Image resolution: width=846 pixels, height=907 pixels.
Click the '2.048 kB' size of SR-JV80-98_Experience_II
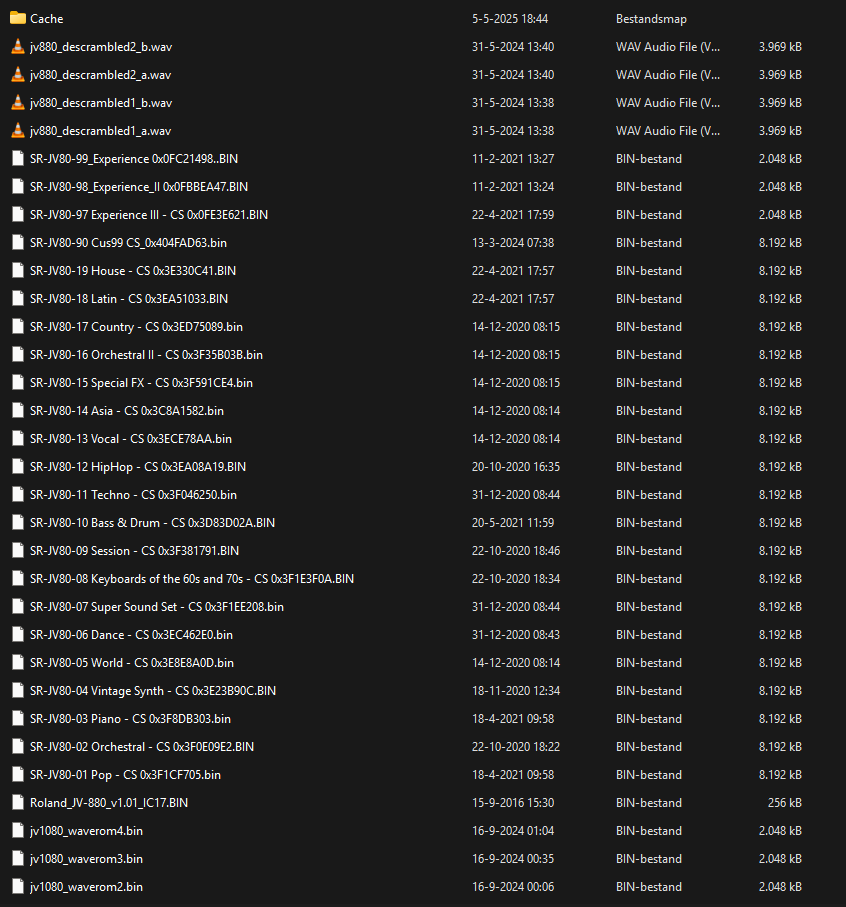pyautogui.click(x=780, y=187)
